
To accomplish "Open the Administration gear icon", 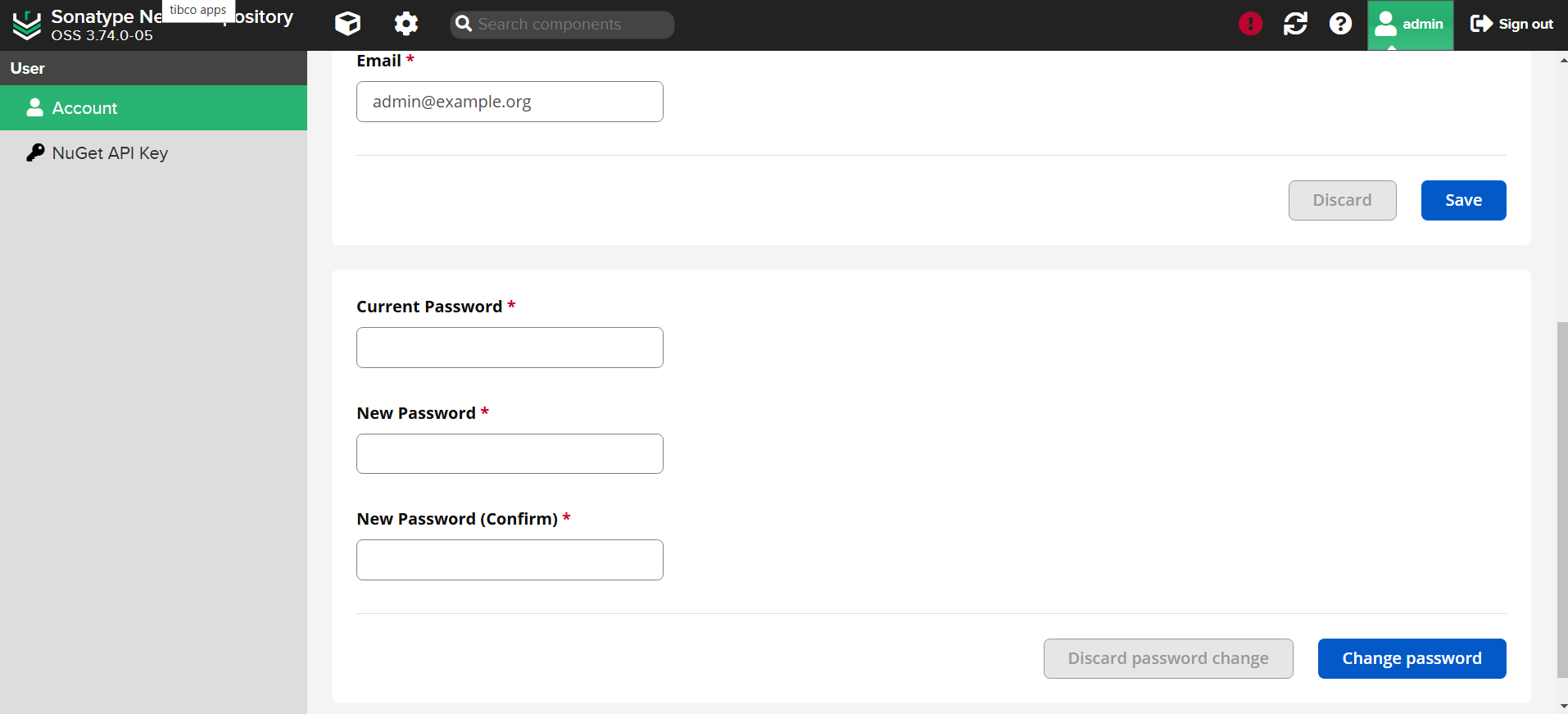I will coord(406,24).
